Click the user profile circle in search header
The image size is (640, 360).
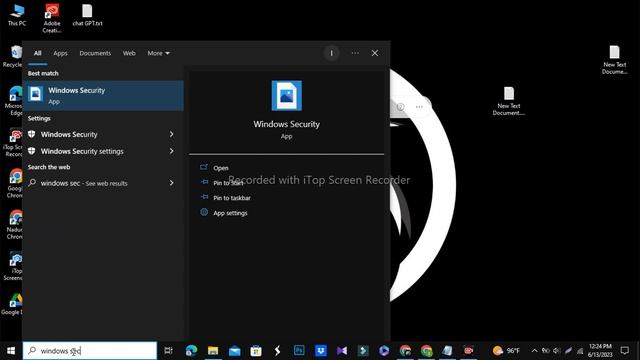331,53
